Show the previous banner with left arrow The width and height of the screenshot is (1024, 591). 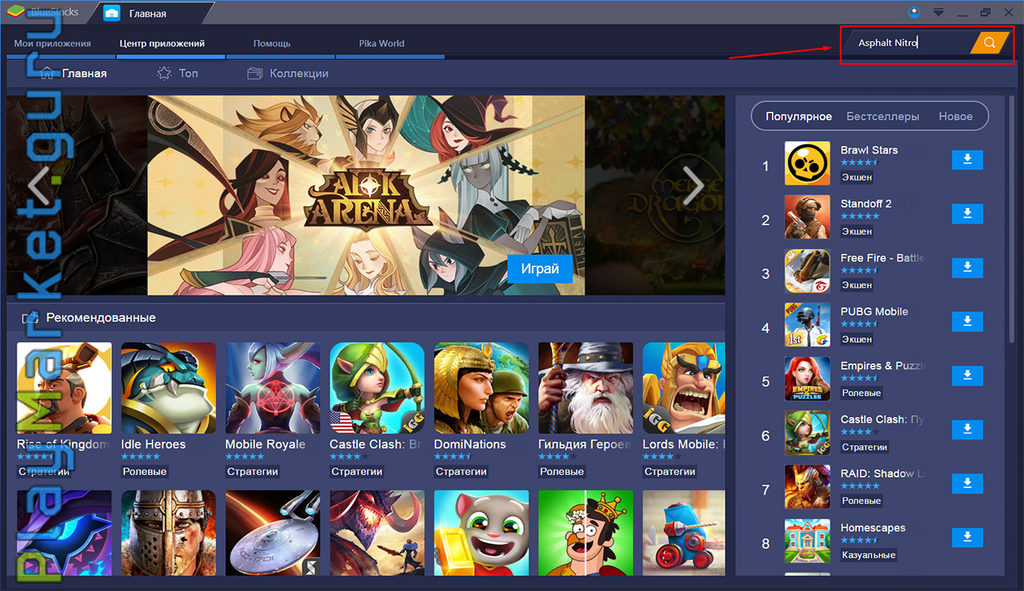pos(39,185)
